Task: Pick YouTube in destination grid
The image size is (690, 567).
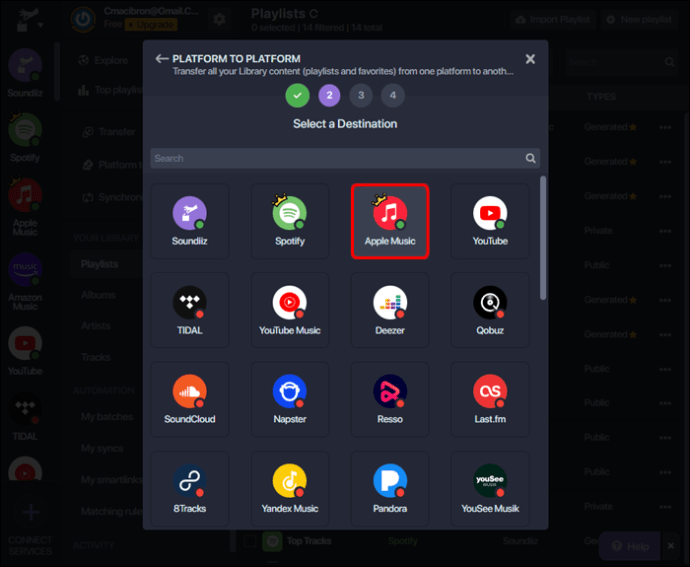Action: point(490,221)
